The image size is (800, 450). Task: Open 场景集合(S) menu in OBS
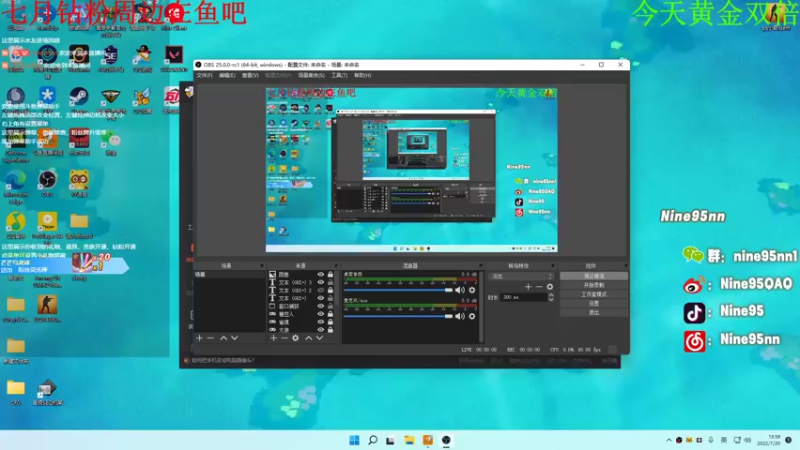311,75
